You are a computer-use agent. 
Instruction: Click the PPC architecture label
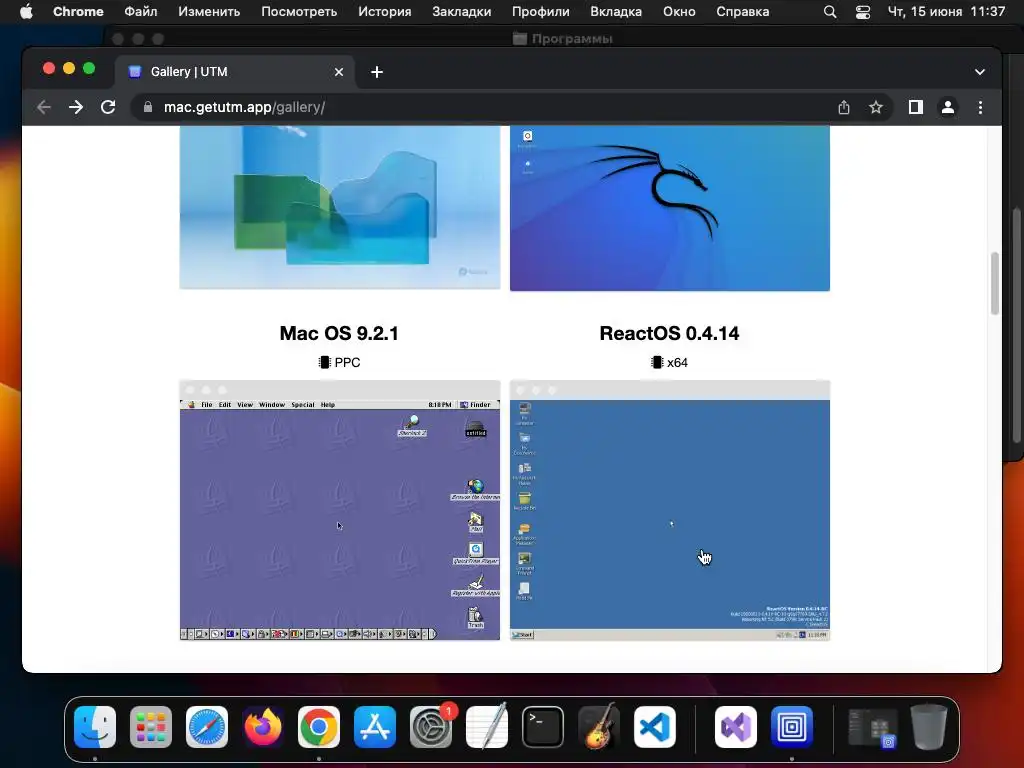(x=339, y=362)
